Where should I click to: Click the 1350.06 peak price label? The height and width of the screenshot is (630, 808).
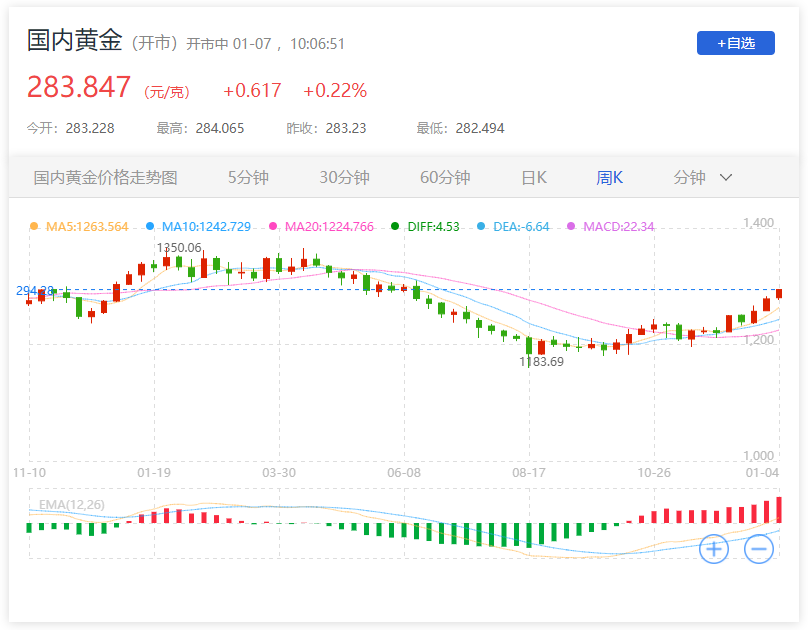tap(179, 247)
